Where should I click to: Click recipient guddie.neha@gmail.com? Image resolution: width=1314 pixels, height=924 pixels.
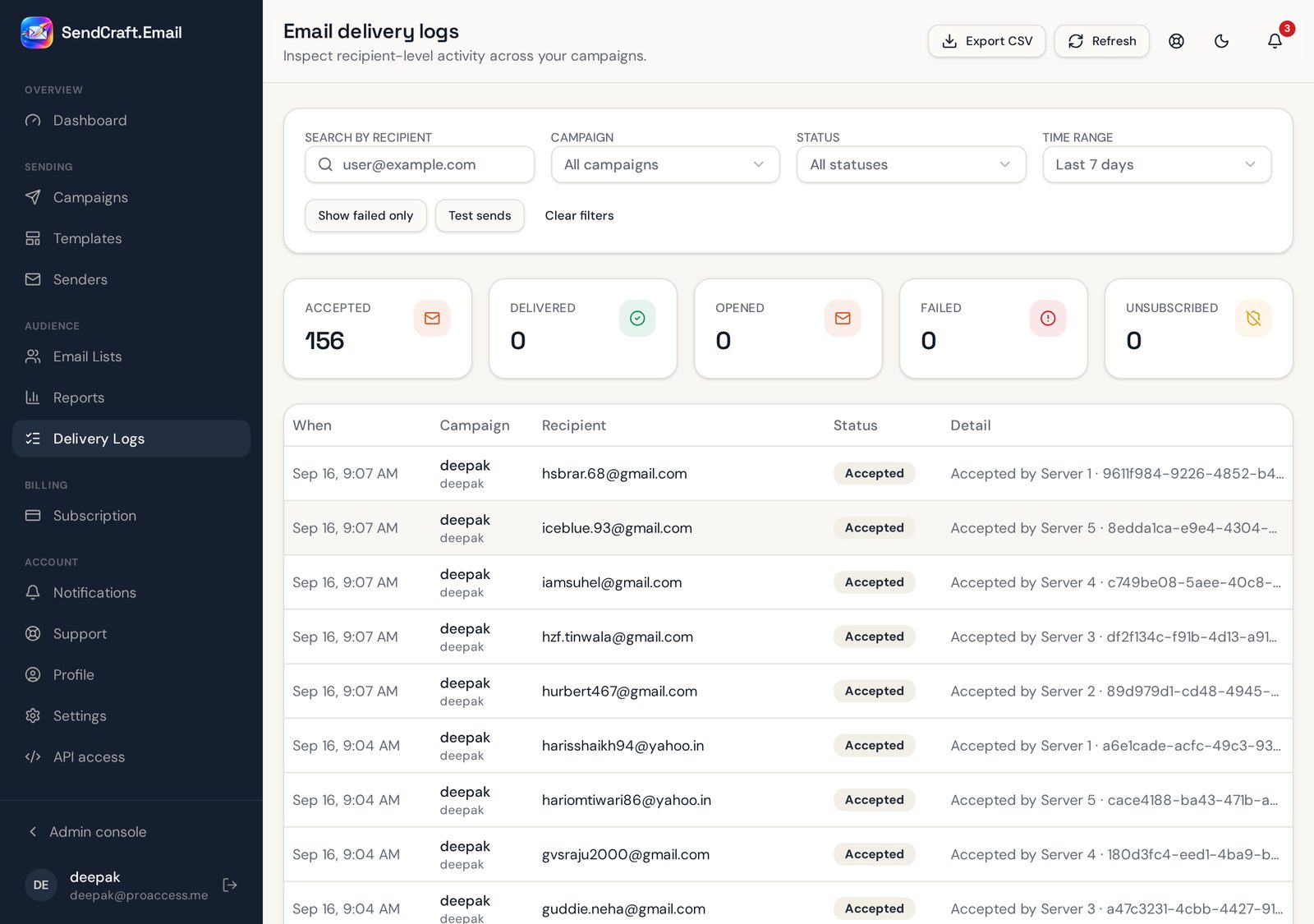coord(623,908)
